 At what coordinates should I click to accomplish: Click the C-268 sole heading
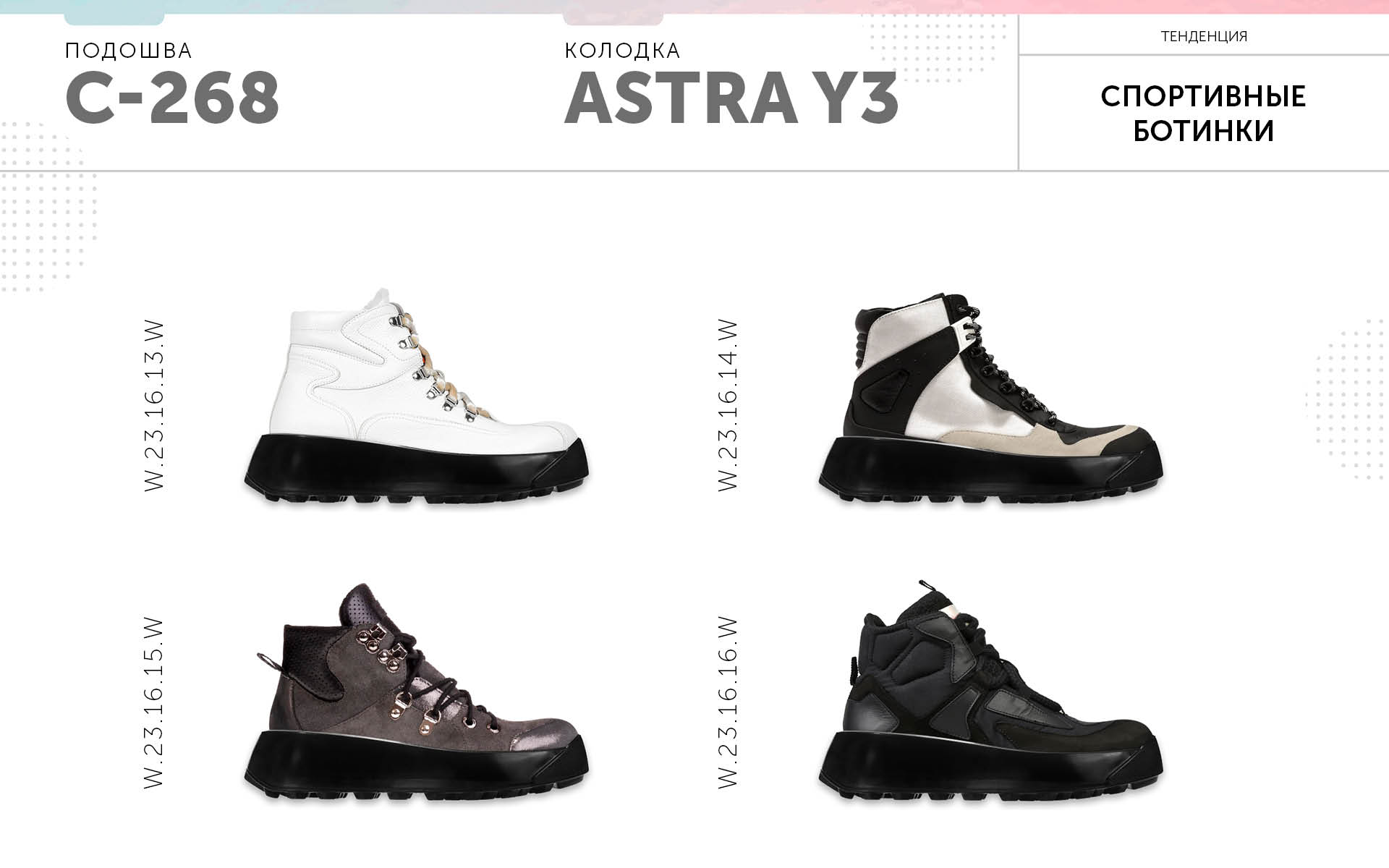coord(172,98)
